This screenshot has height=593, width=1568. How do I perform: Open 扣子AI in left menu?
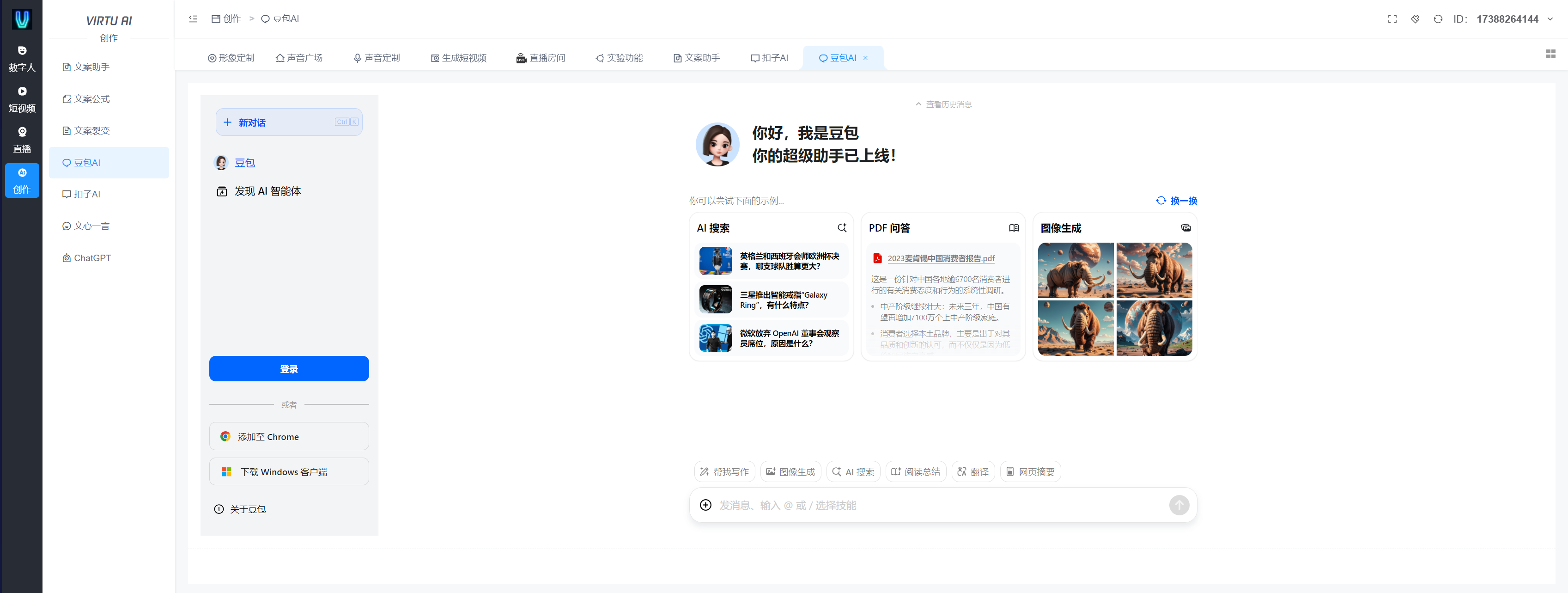(109, 194)
